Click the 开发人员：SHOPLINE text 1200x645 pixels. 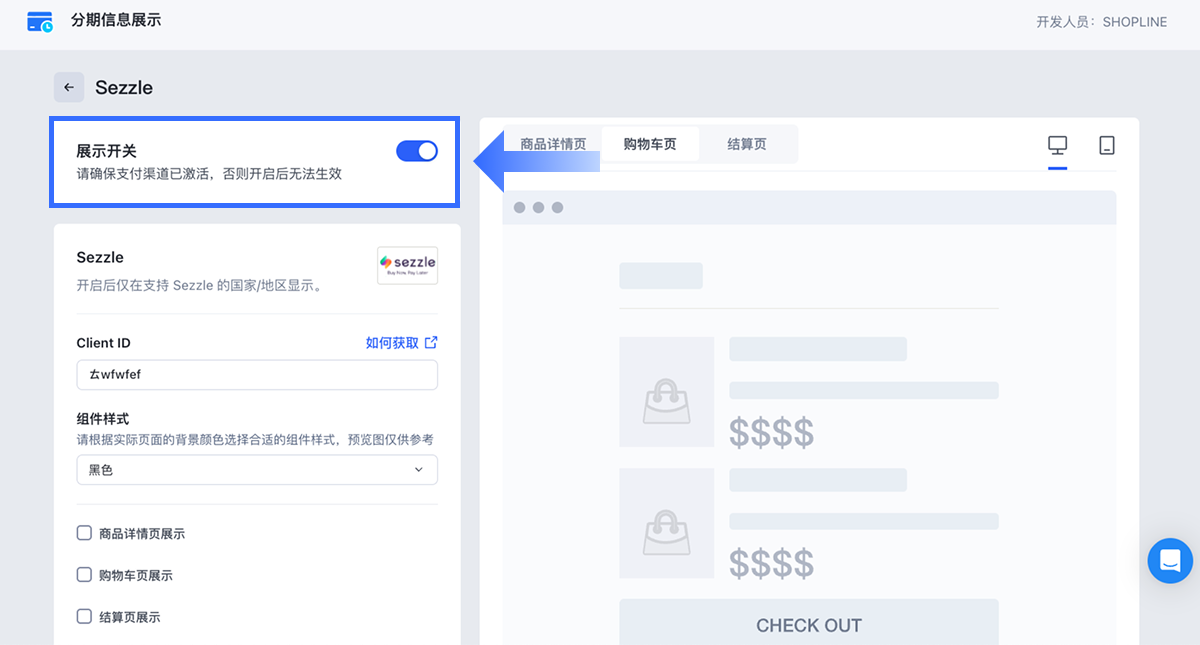click(1102, 22)
